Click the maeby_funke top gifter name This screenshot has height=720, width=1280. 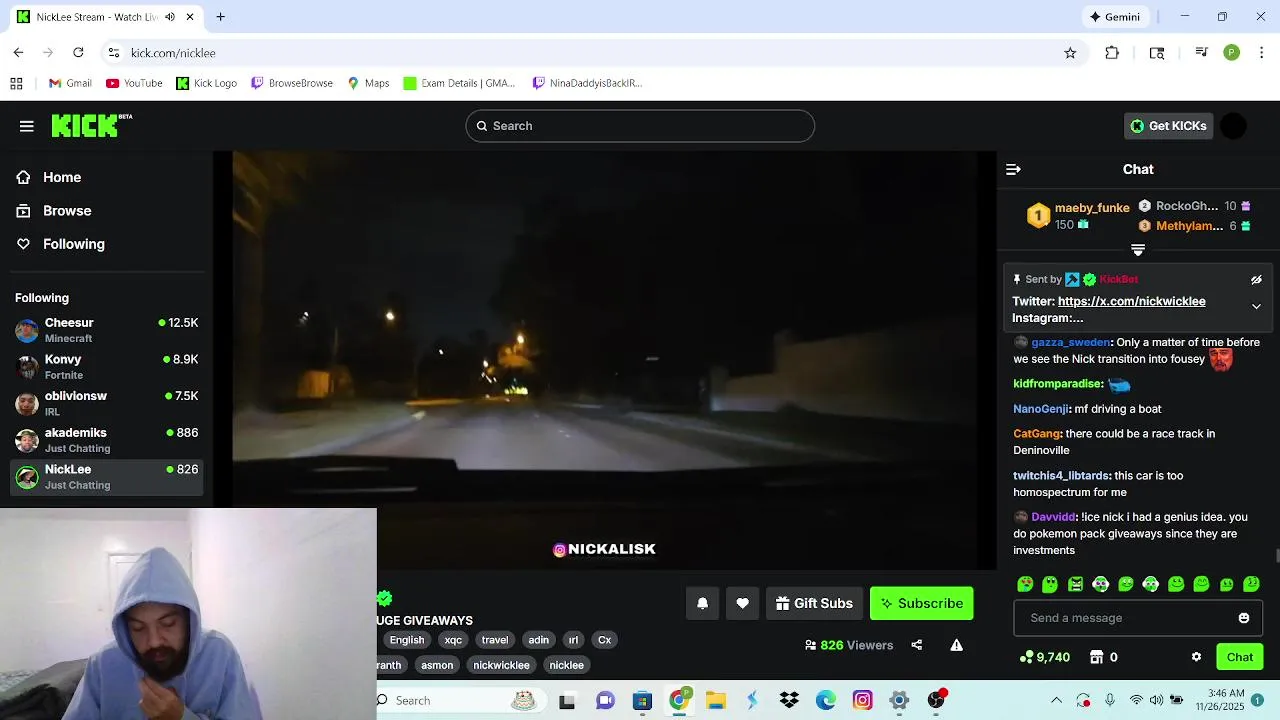pyautogui.click(x=1092, y=208)
